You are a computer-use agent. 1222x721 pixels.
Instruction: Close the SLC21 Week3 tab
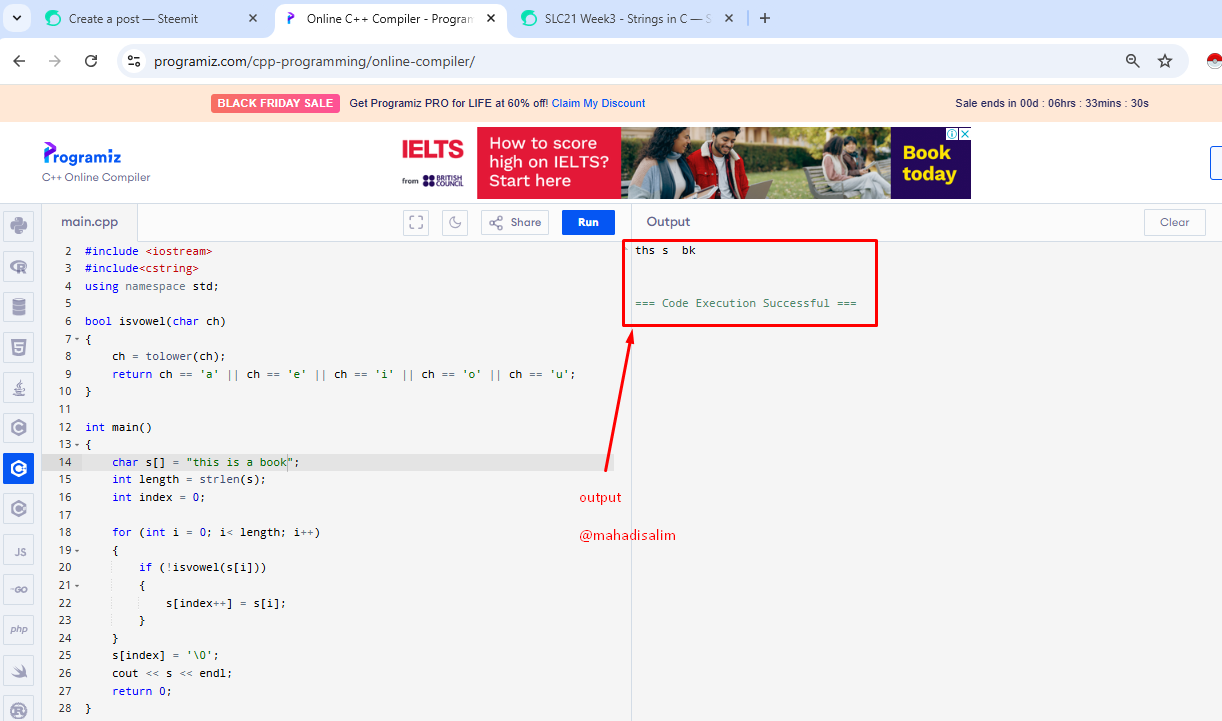729,19
